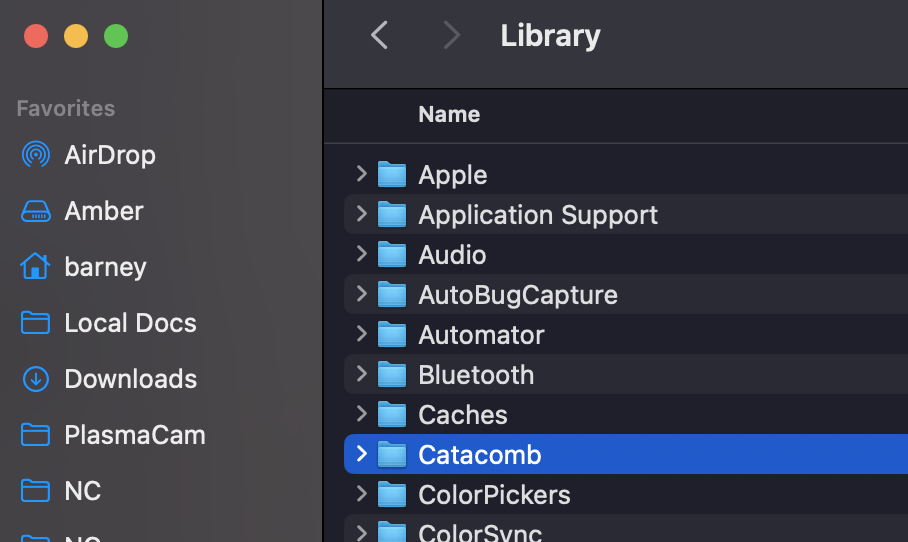Expand the Caches folder chevron

[x=361, y=414]
